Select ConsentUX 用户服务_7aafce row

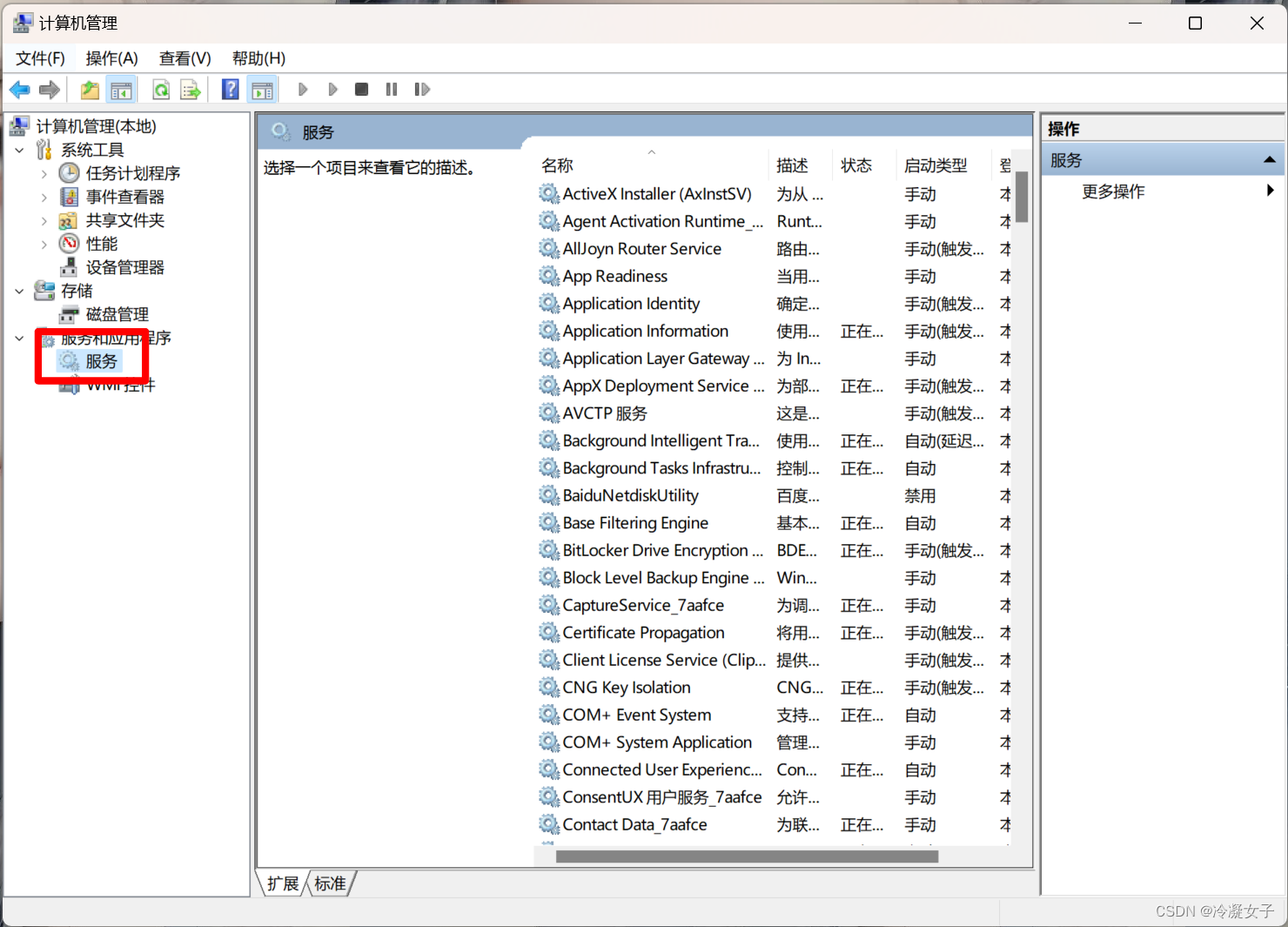tap(775, 797)
